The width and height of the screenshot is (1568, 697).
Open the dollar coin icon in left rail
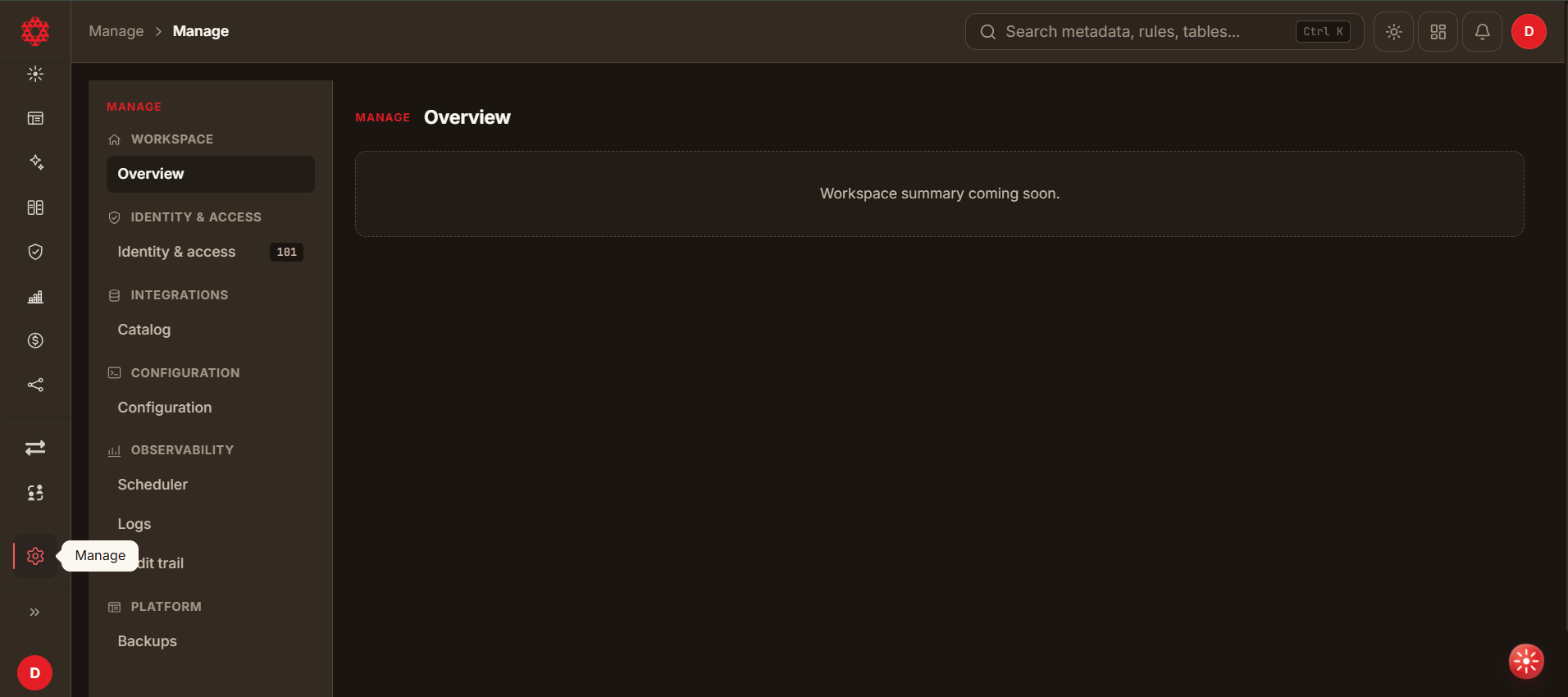coord(35,340)
